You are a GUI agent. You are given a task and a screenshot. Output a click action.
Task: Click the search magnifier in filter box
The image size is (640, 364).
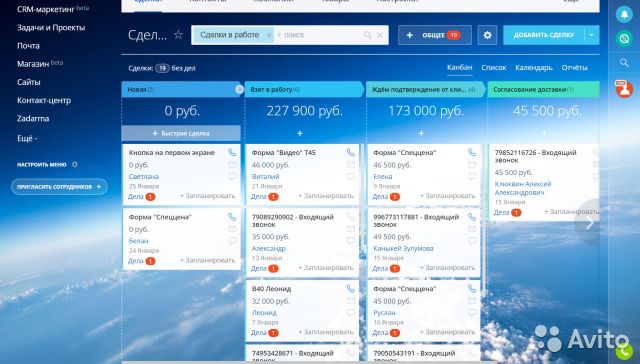(x=367, y=35)
